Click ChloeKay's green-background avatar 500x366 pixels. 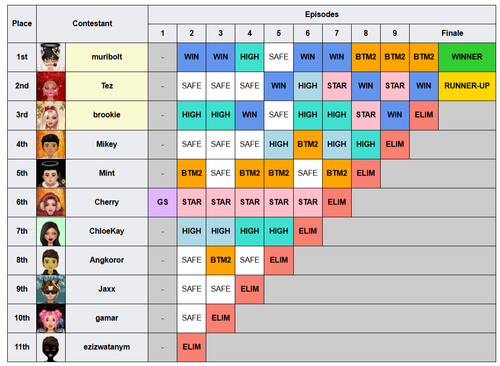coord(51,231)
